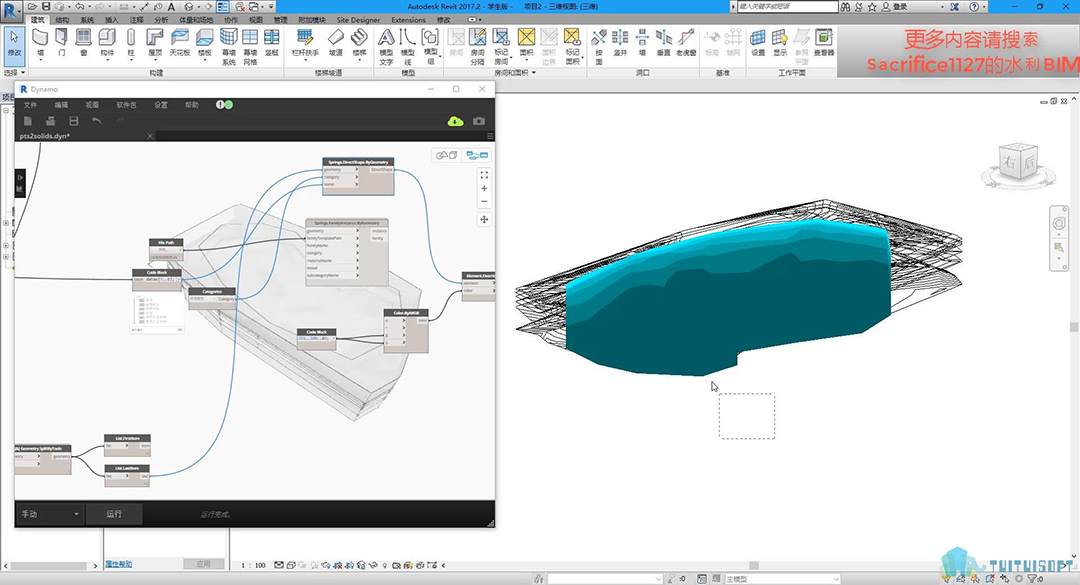Open the 软件包 menu in Dynamo
Image resolution: width=1080 pixels, height=585 pixels.
click(x=126, y=104)
